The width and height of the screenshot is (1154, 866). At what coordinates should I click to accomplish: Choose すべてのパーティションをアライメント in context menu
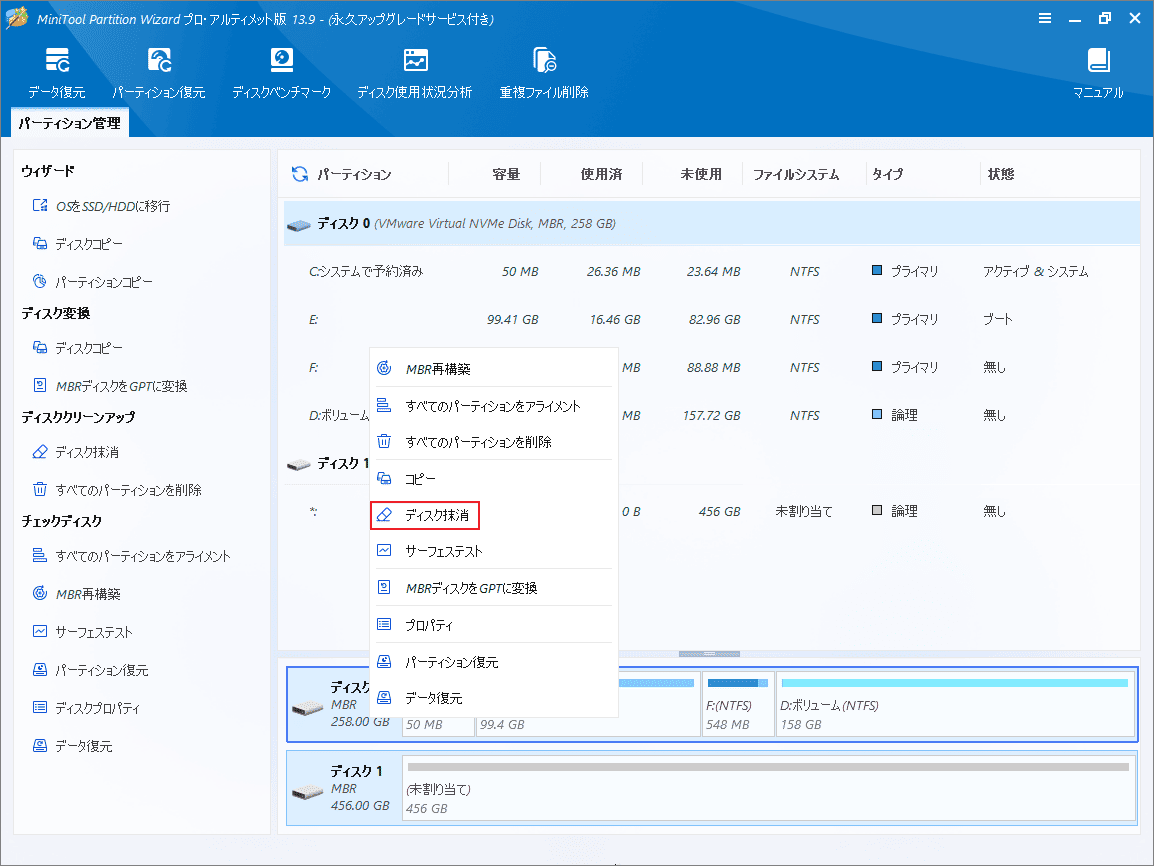(x=494, y=405)
